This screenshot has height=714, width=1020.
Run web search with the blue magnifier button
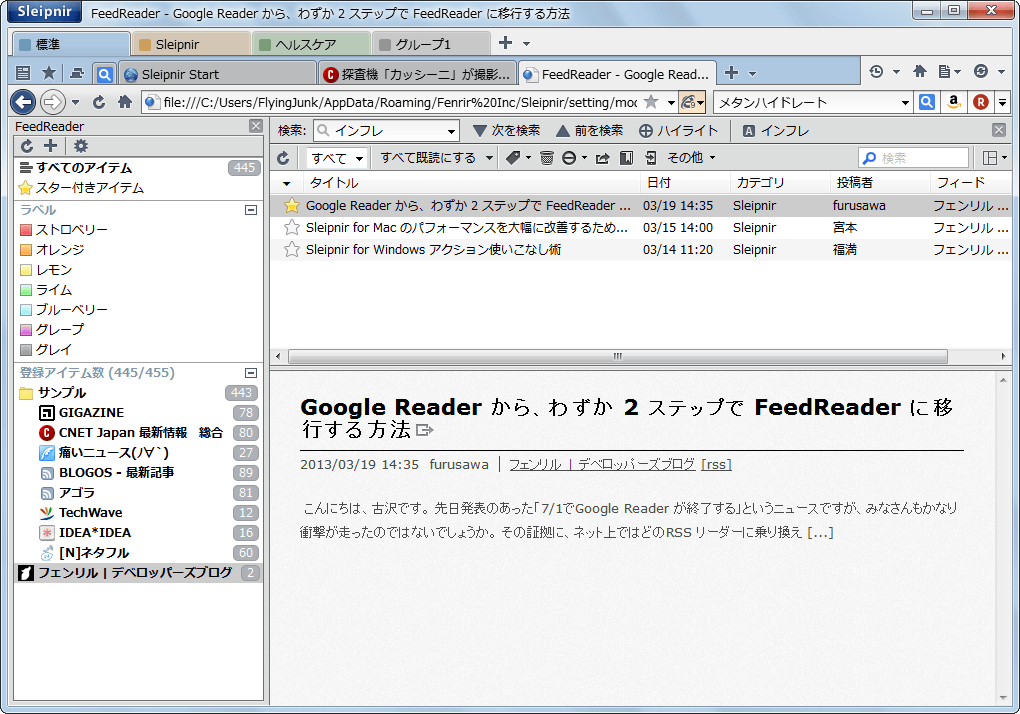tap(927, 102)
